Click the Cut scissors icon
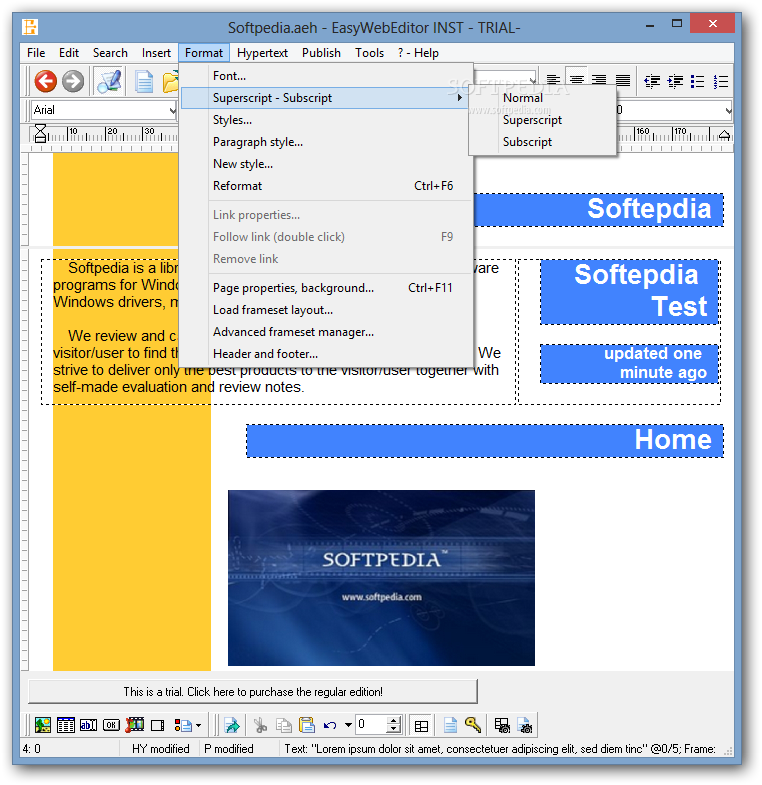Screen dimensions: 762x785 260,724
